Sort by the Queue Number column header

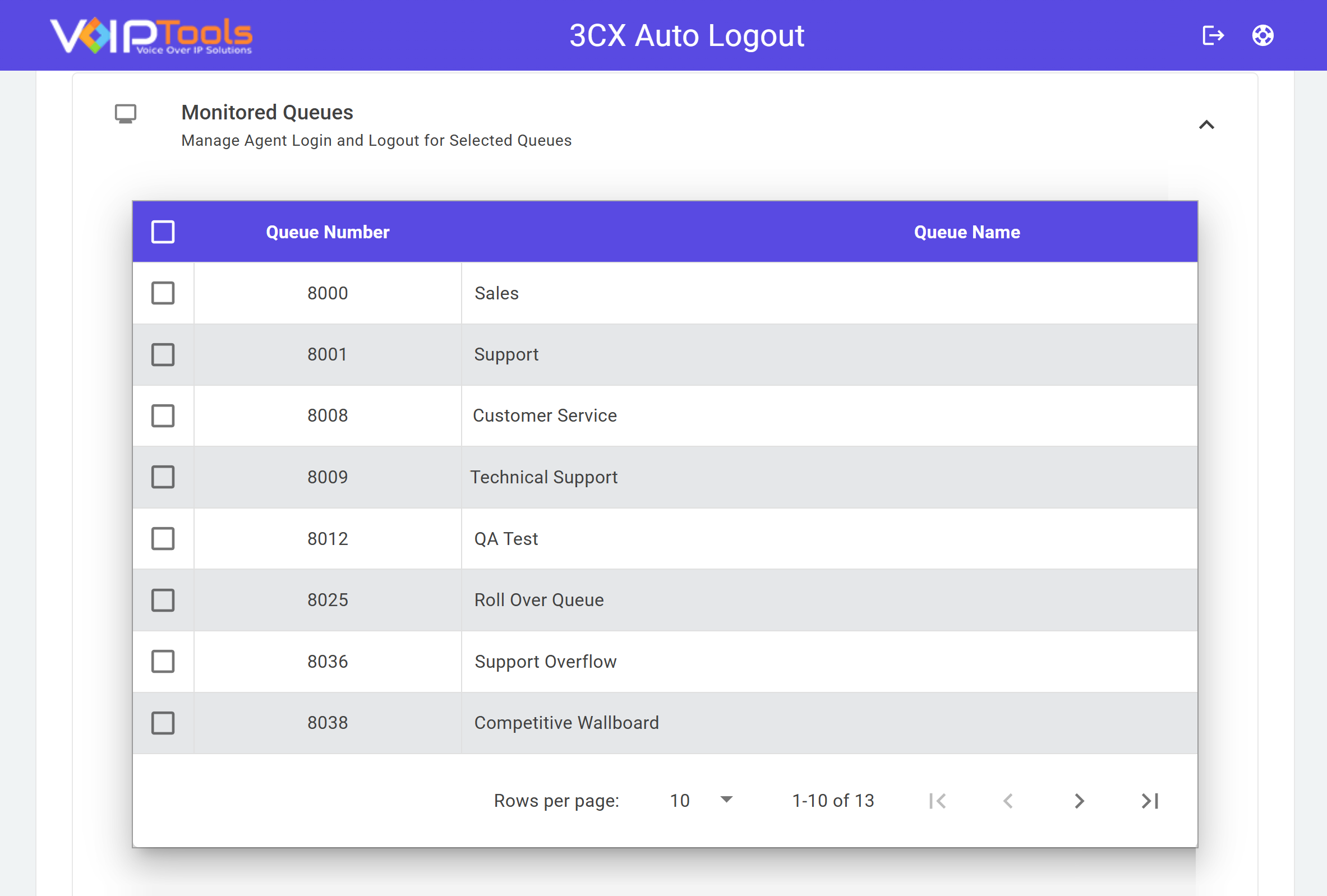[328, 232]
